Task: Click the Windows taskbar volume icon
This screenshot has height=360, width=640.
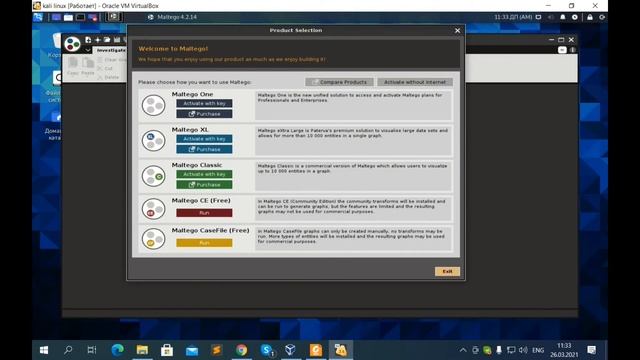Action: pos(523,350)
